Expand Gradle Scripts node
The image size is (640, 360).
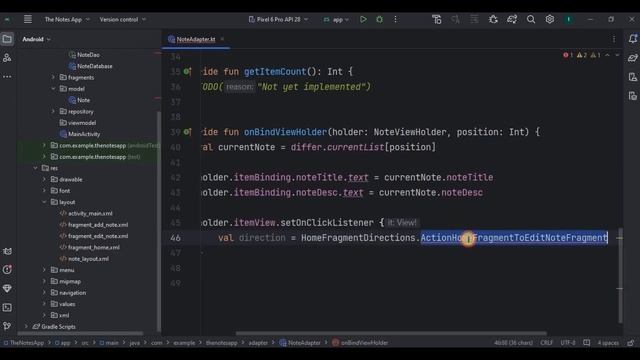[27, 327]
